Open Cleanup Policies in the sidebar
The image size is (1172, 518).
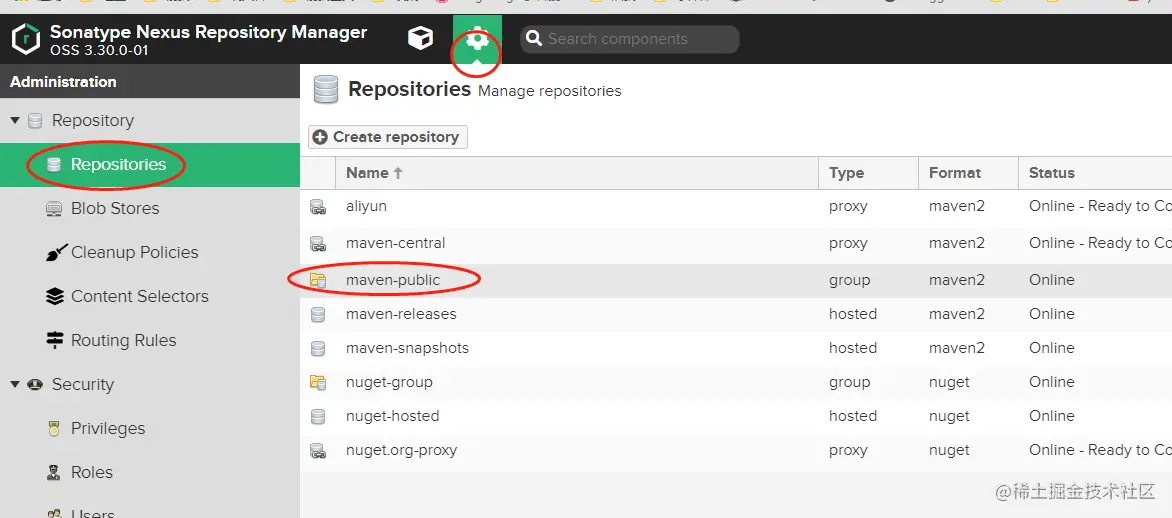click(134, 252)
